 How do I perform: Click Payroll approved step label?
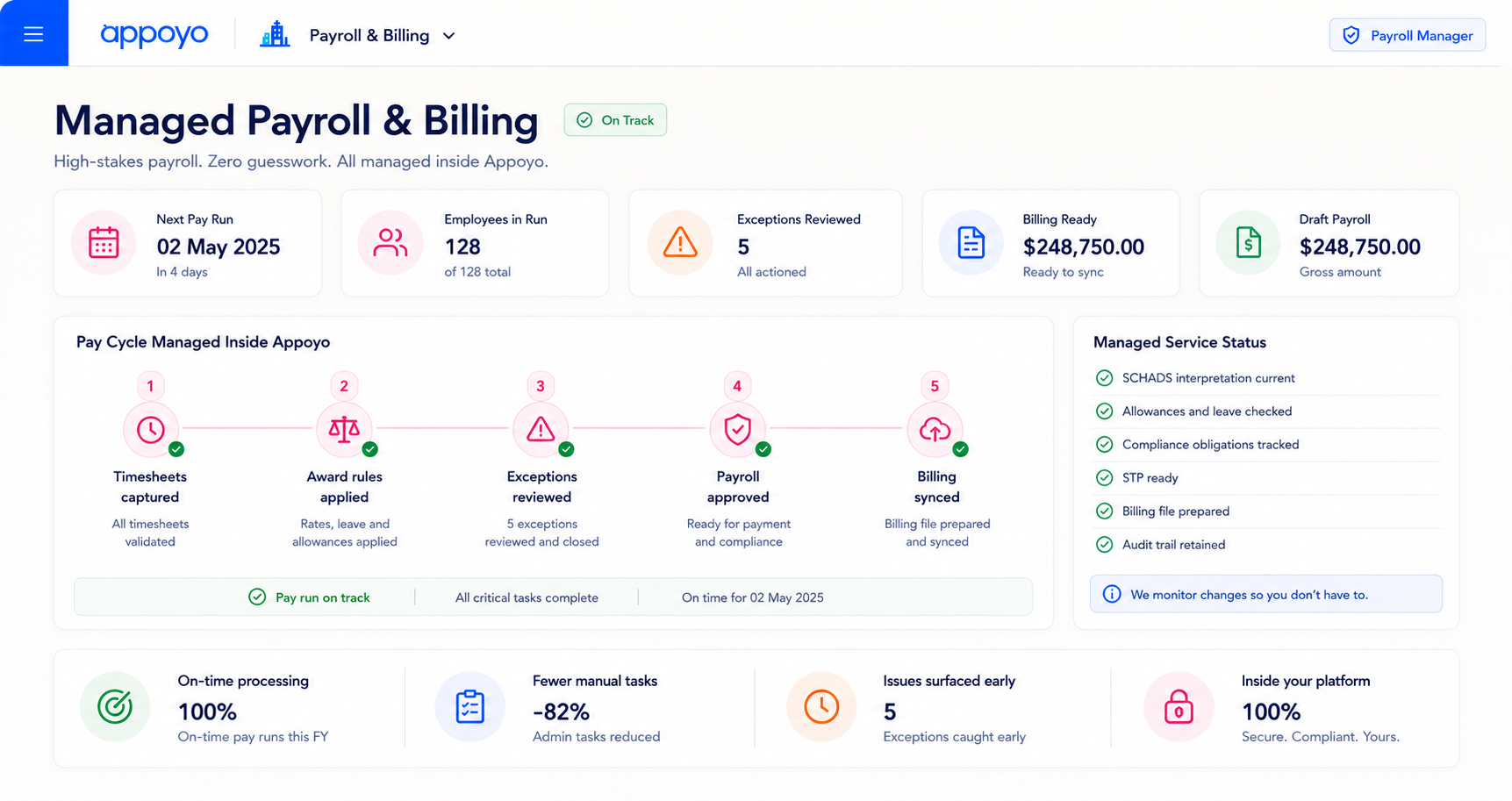(738, 487)
